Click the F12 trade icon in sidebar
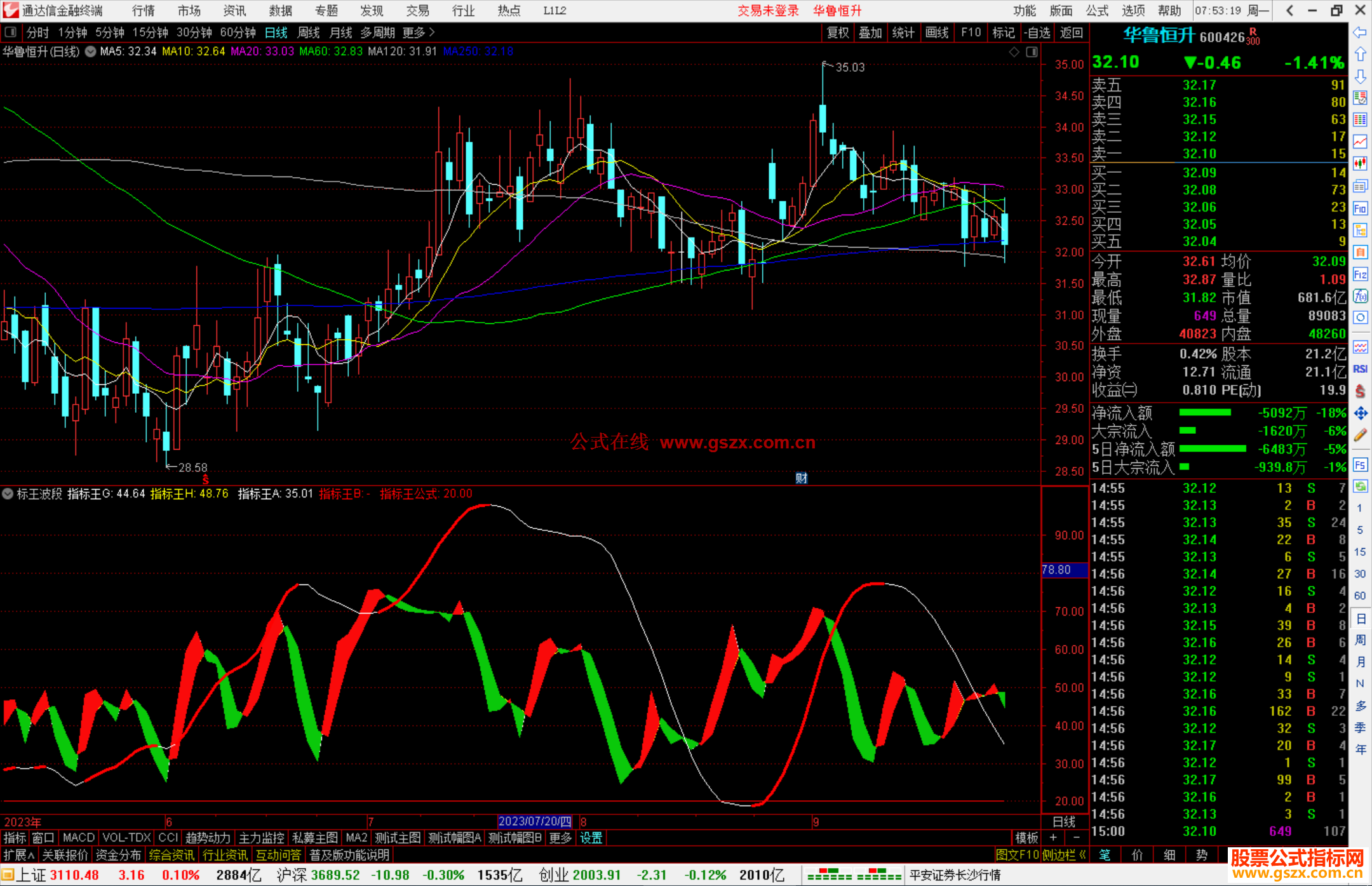Viewport: 1372px width, 886px height. tap(1360, 274)
